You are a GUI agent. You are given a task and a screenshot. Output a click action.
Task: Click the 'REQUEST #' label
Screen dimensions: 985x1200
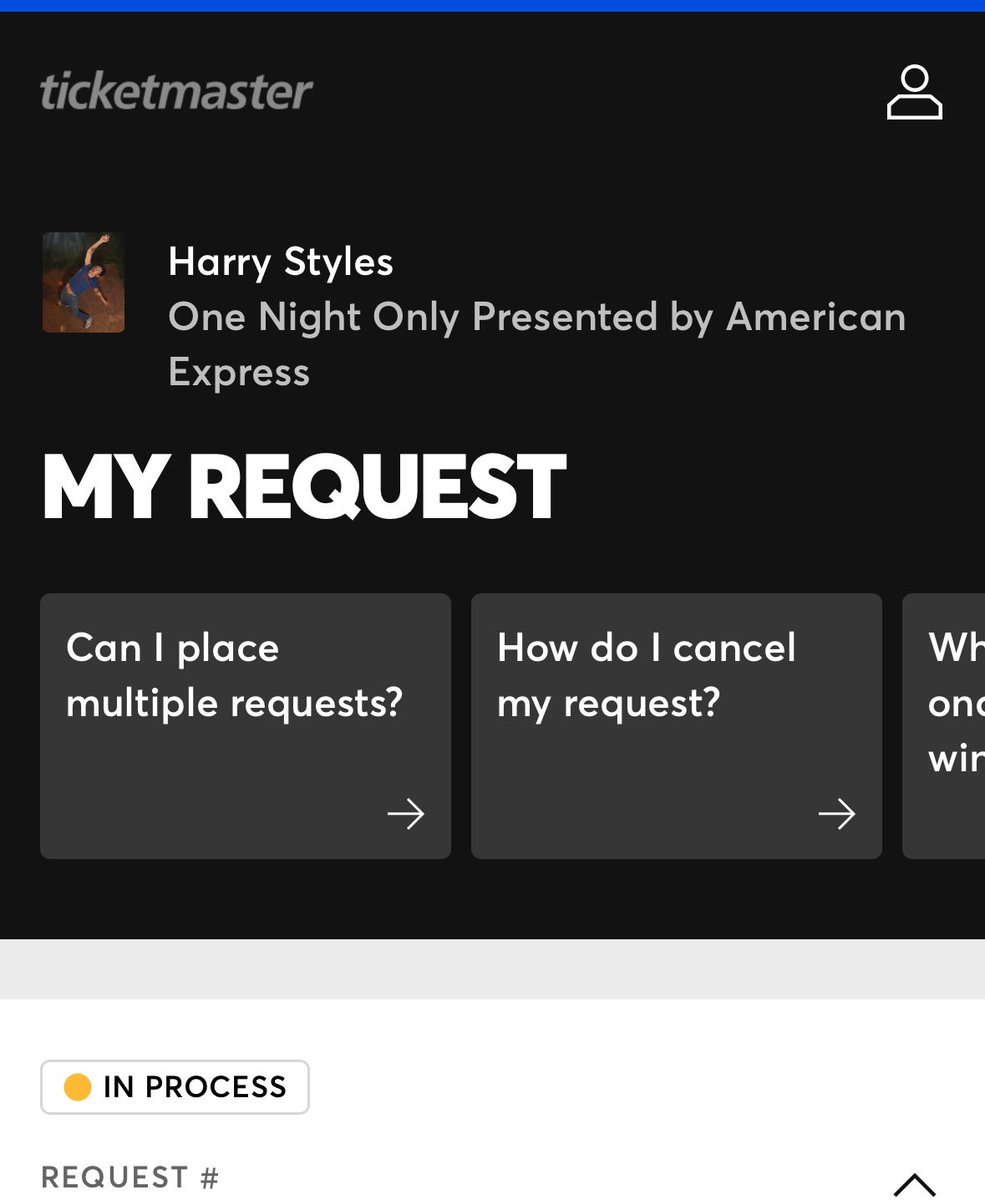(x=130, y=1177)
